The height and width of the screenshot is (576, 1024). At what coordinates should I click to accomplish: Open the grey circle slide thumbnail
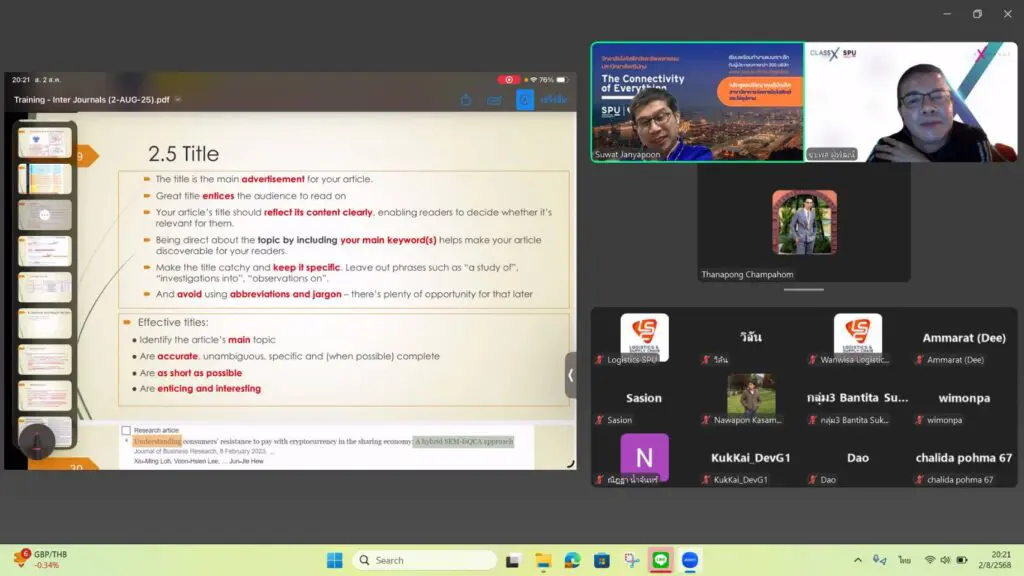click(44, 215)
